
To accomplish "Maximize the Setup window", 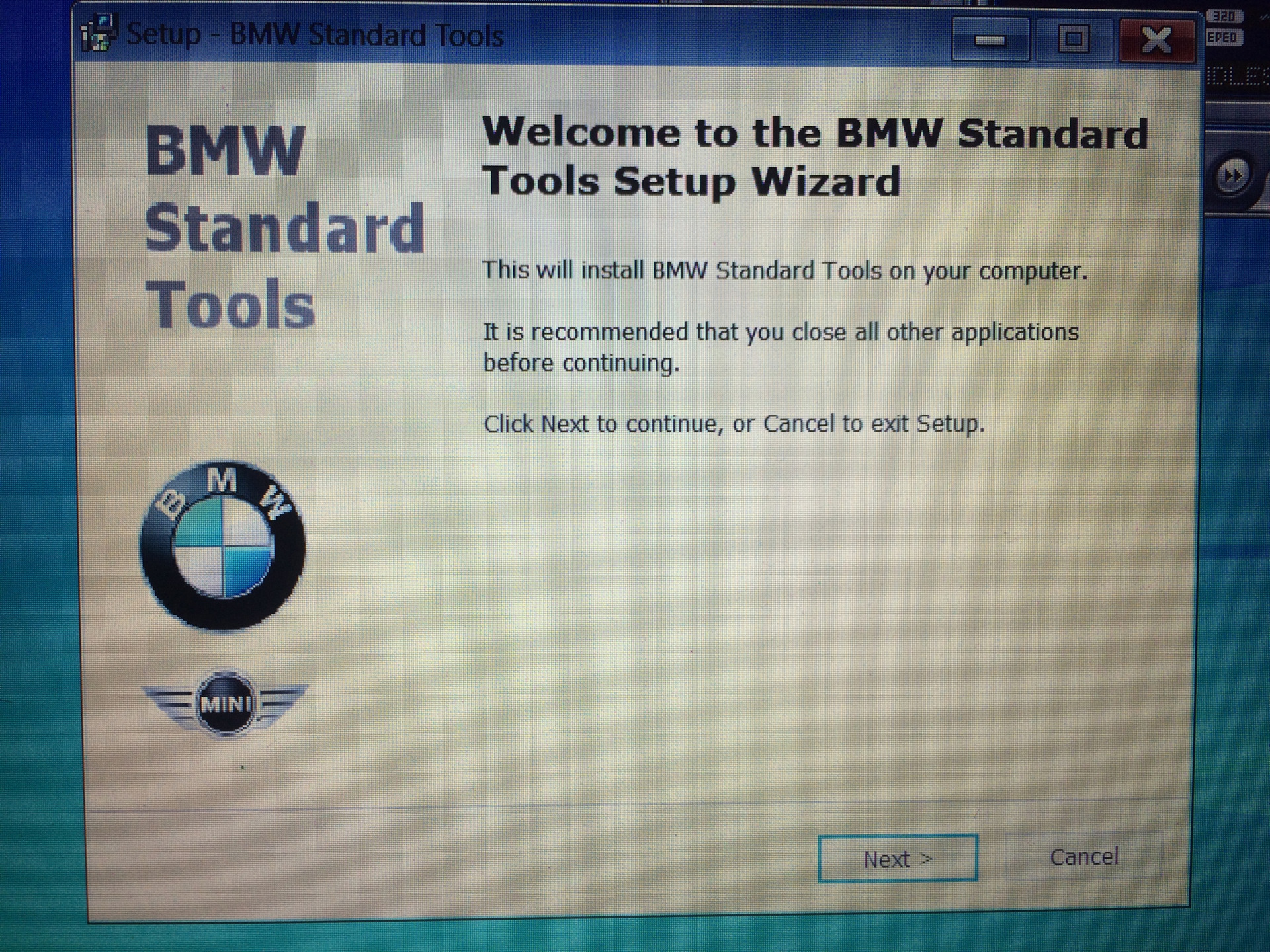I will pos(1073,40).
